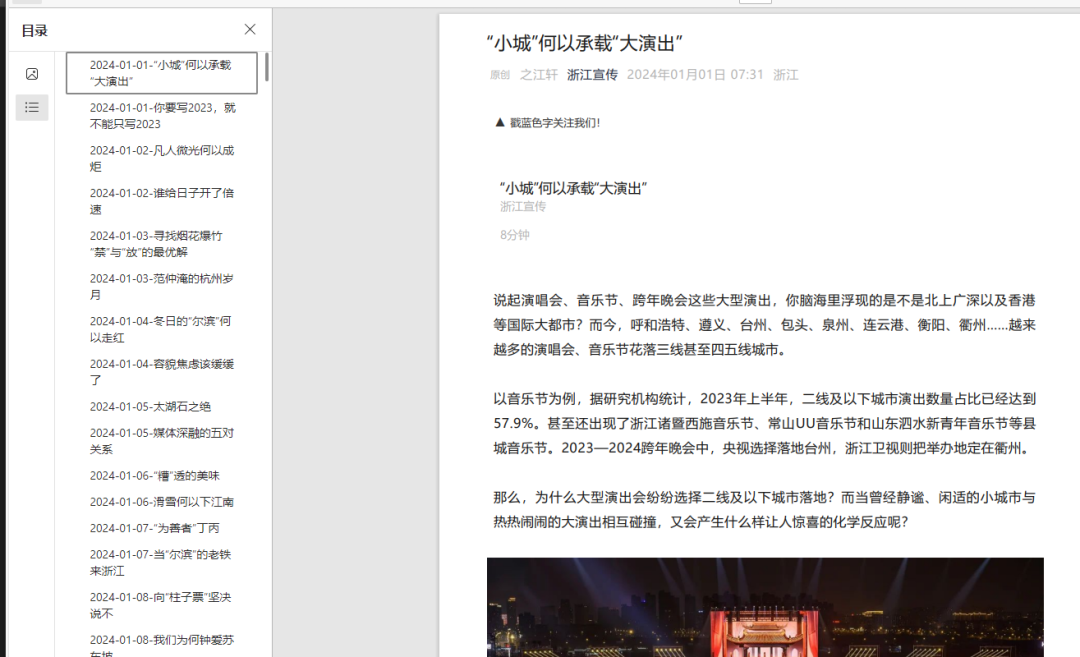Go to 2024-01-04-冬日的"尔滨"何以走红
The image size is (1080, 657).
point(160,329)
